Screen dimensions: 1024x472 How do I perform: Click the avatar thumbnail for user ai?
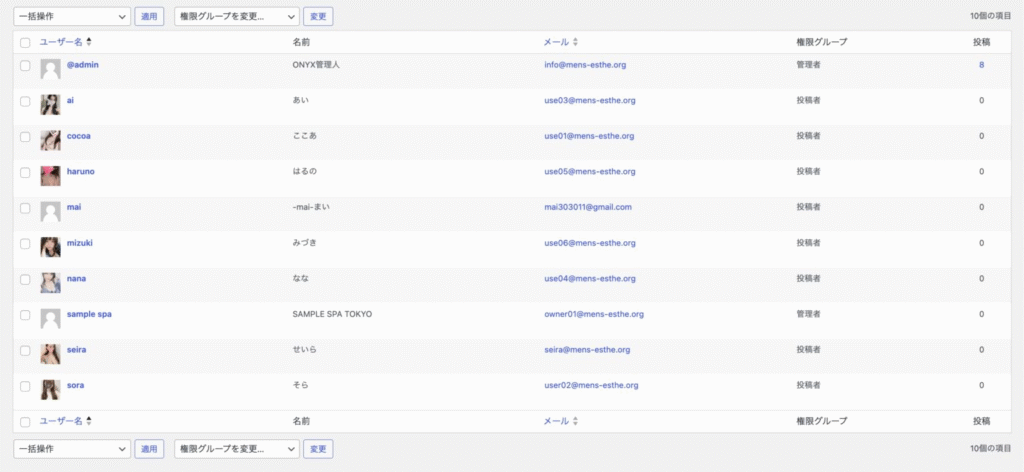pyautogui.click(x=50, y=105)
